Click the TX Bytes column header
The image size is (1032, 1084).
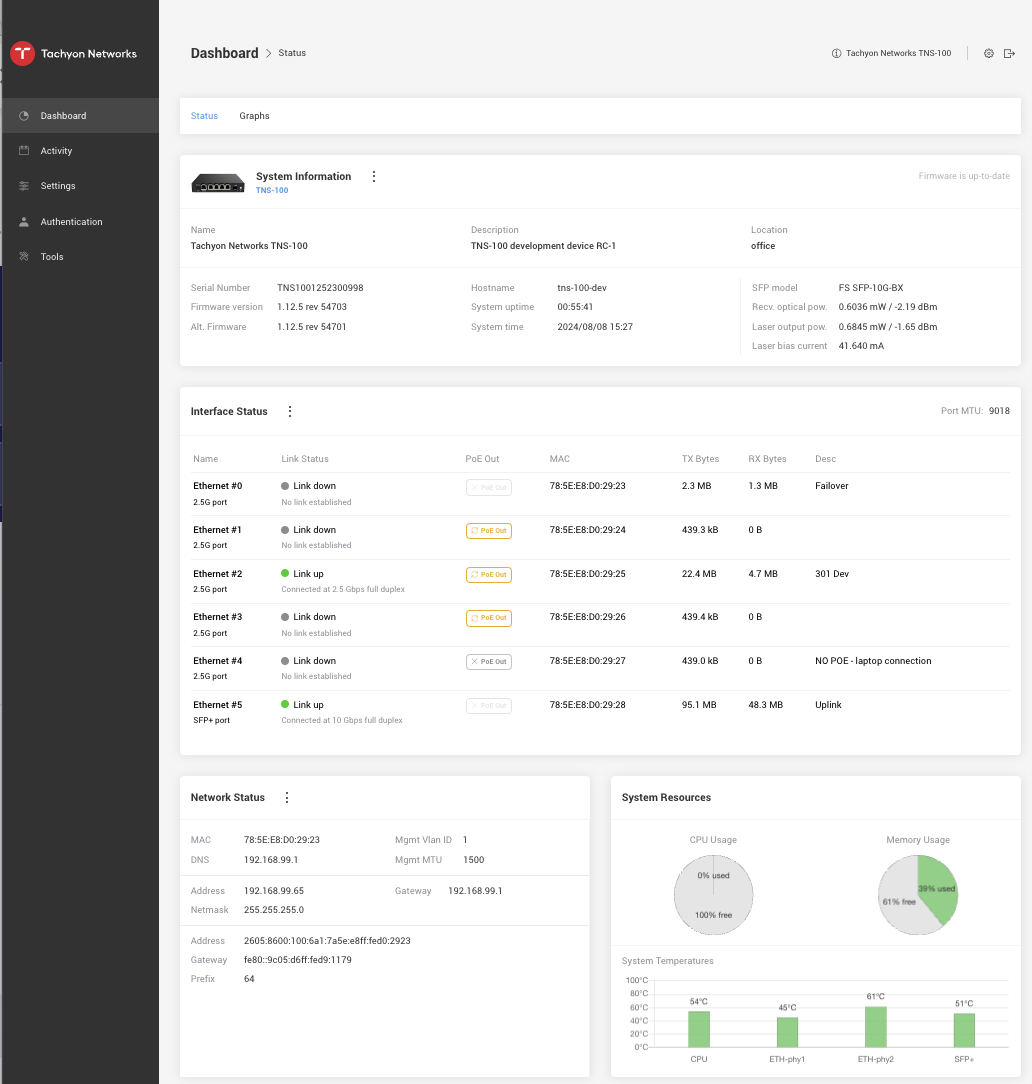[x=700, y=459]
